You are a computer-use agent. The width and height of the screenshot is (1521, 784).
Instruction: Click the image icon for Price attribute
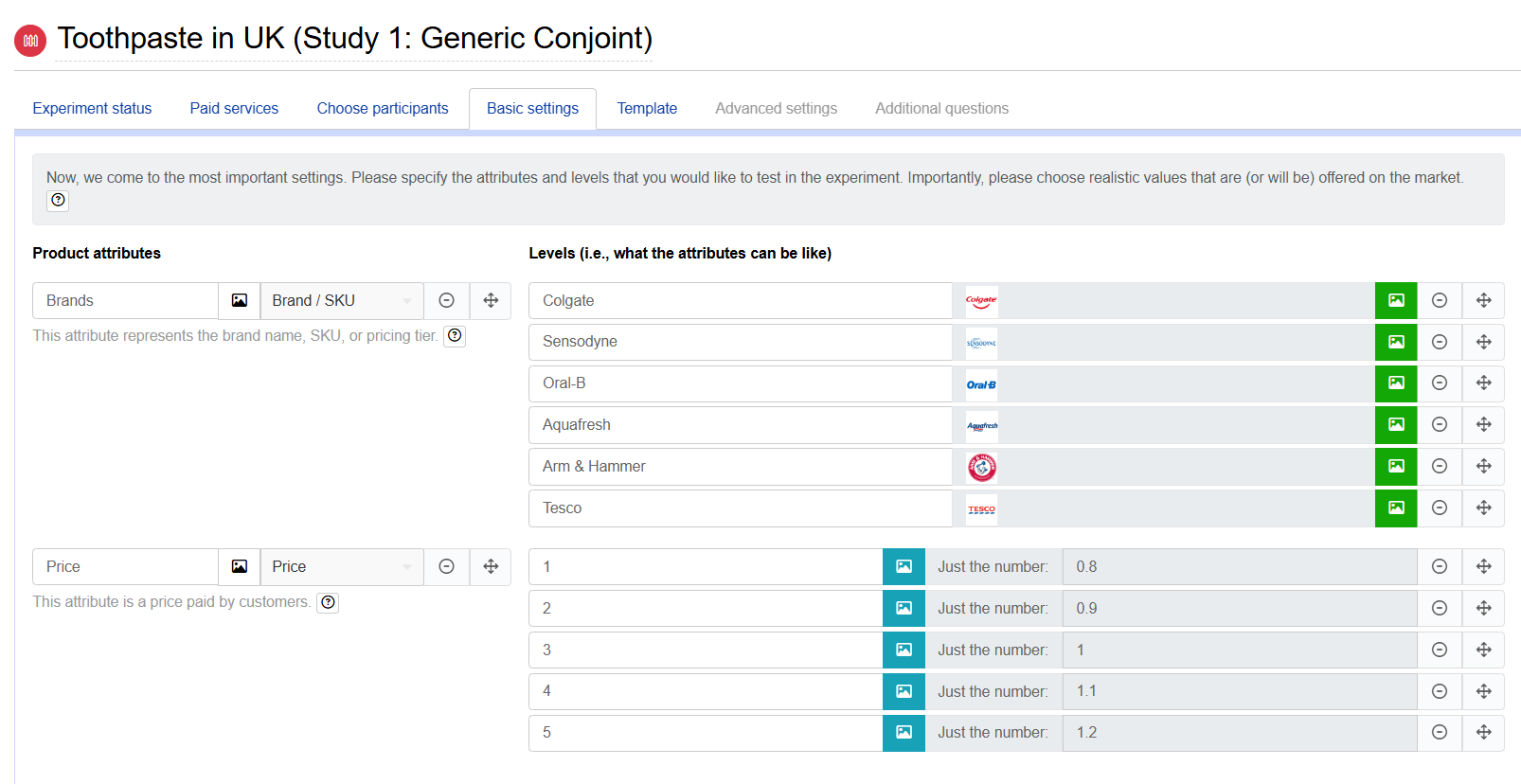coord(240,566)
